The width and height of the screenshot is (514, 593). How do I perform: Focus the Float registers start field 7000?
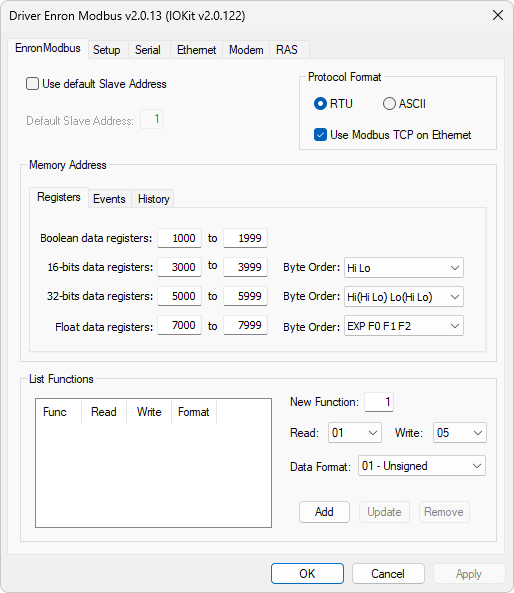[180, 325]
